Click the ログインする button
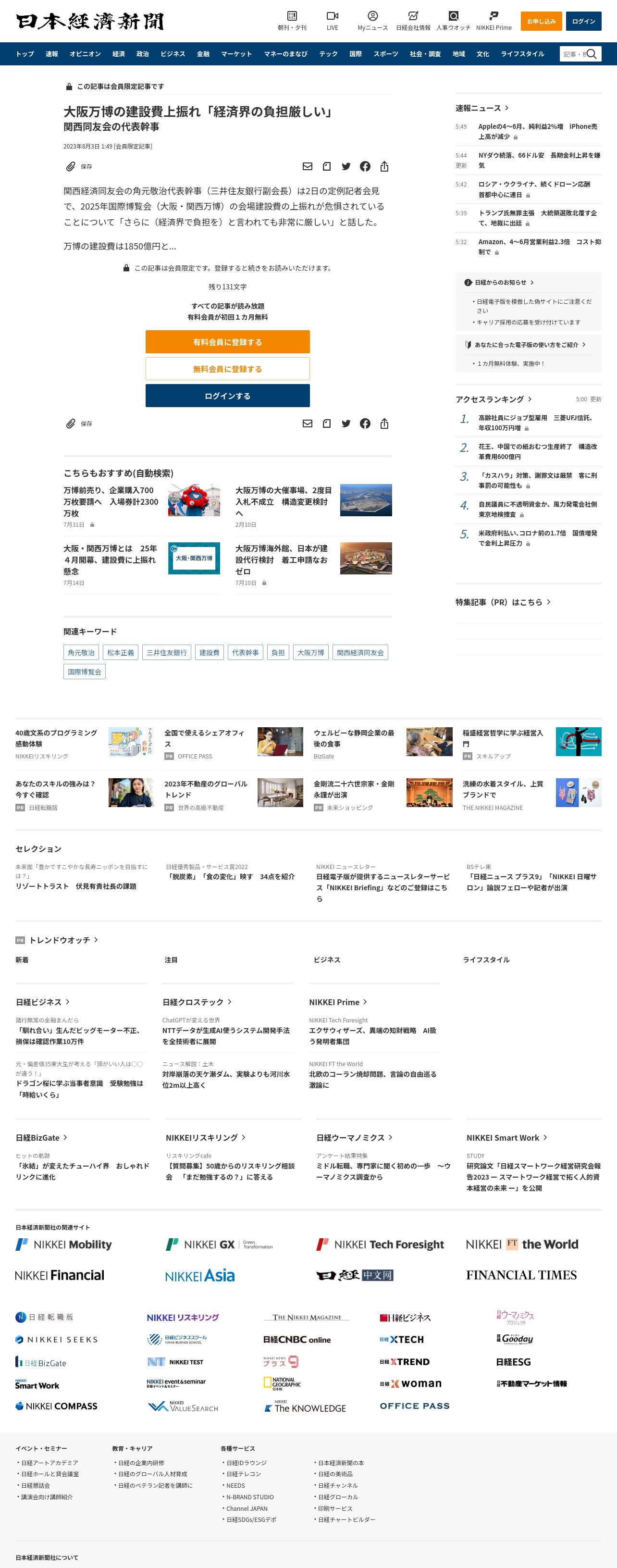 [x=228, y=396]
